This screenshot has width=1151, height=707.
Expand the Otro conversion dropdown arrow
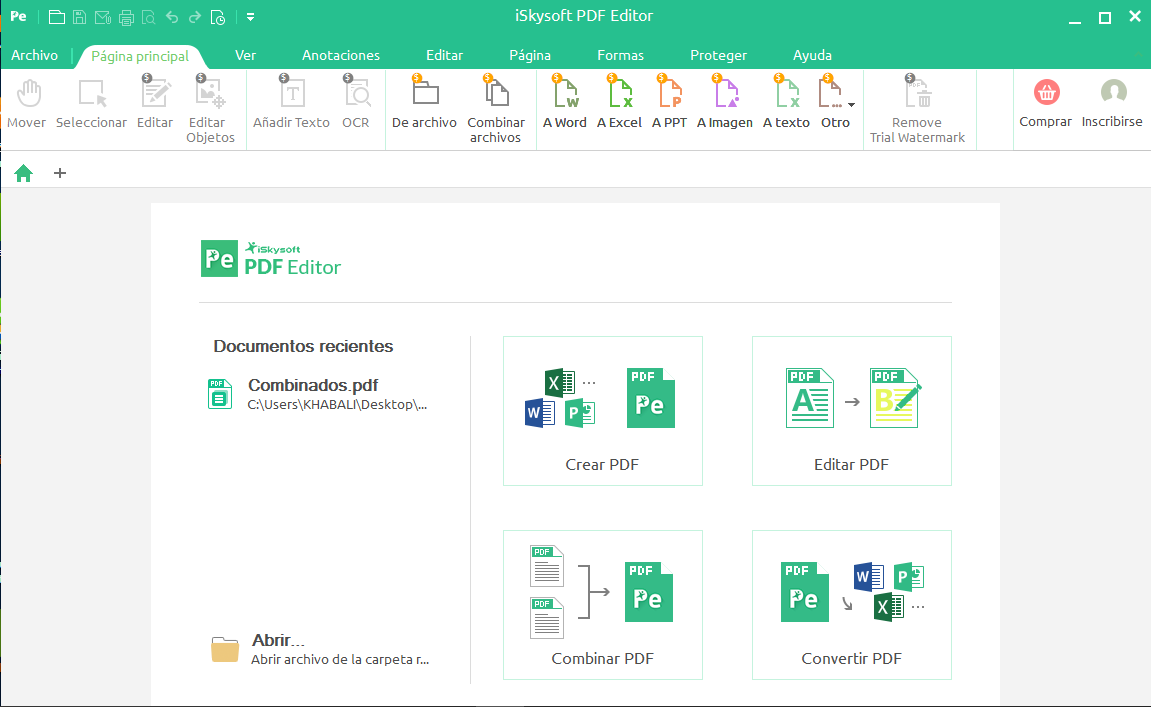(x=851, y=104)
